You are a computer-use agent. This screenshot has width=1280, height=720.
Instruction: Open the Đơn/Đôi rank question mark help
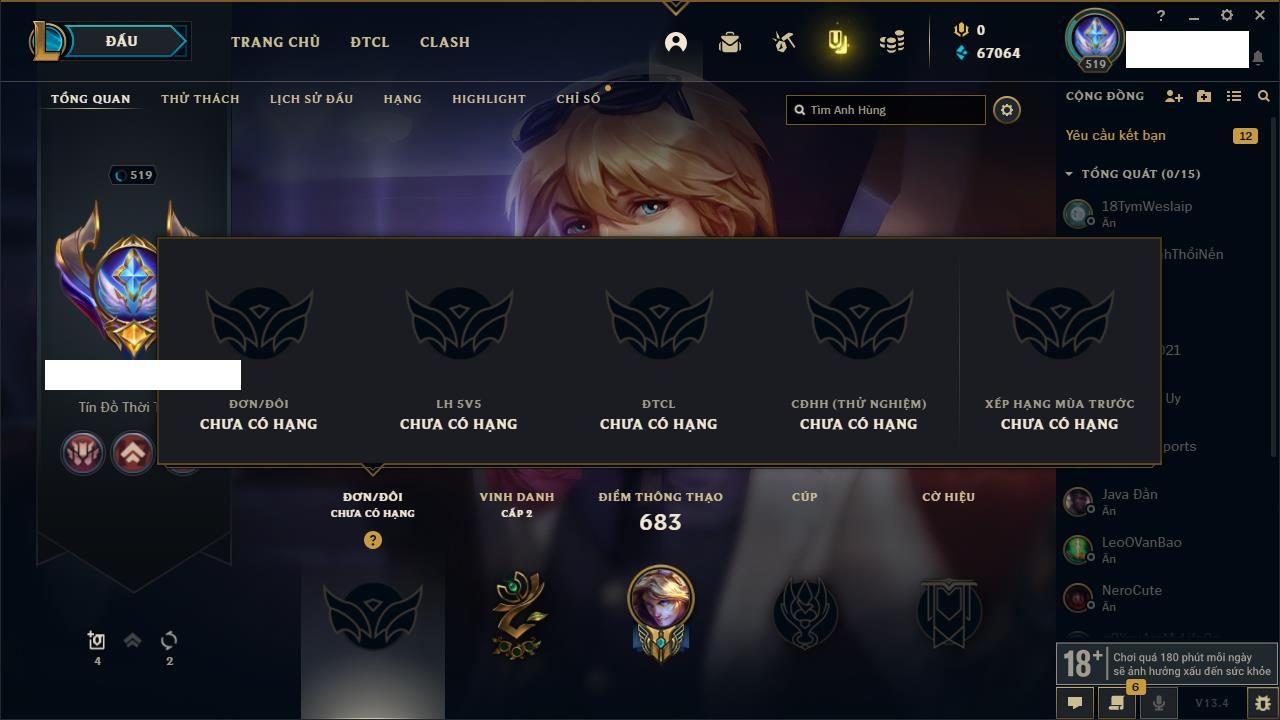[x=373, y=540]
